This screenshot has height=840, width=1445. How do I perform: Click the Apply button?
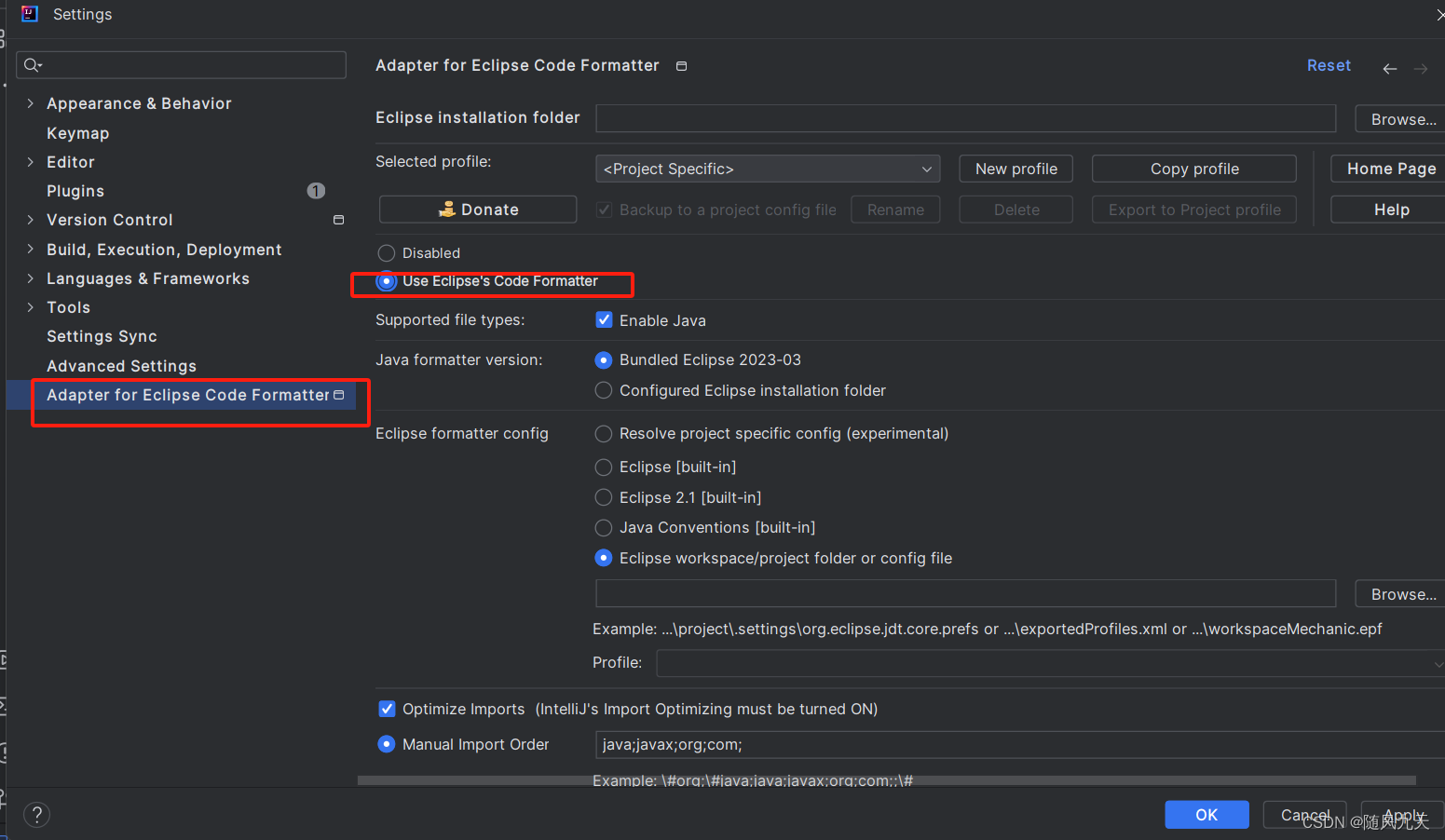(x=1403, y=815)
